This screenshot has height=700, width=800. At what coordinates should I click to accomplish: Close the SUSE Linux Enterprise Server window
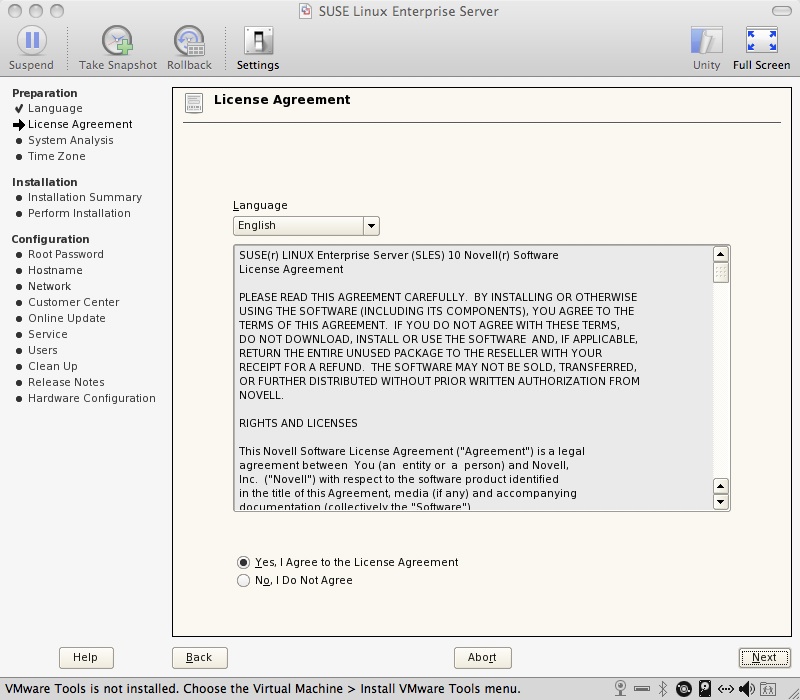click(x=15, y=11)
